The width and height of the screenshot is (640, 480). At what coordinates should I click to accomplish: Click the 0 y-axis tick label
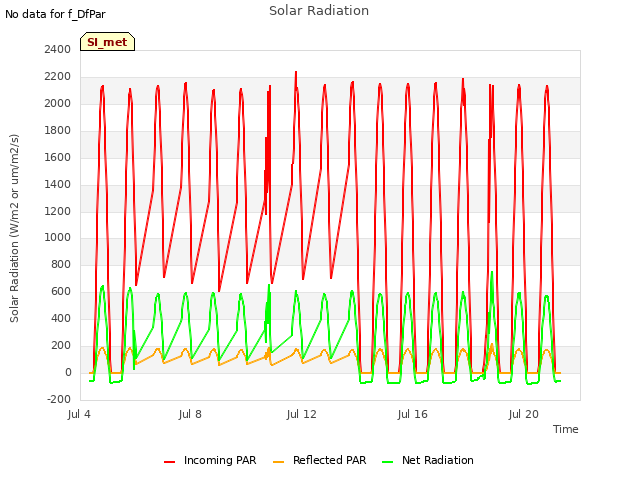point(68,372)
